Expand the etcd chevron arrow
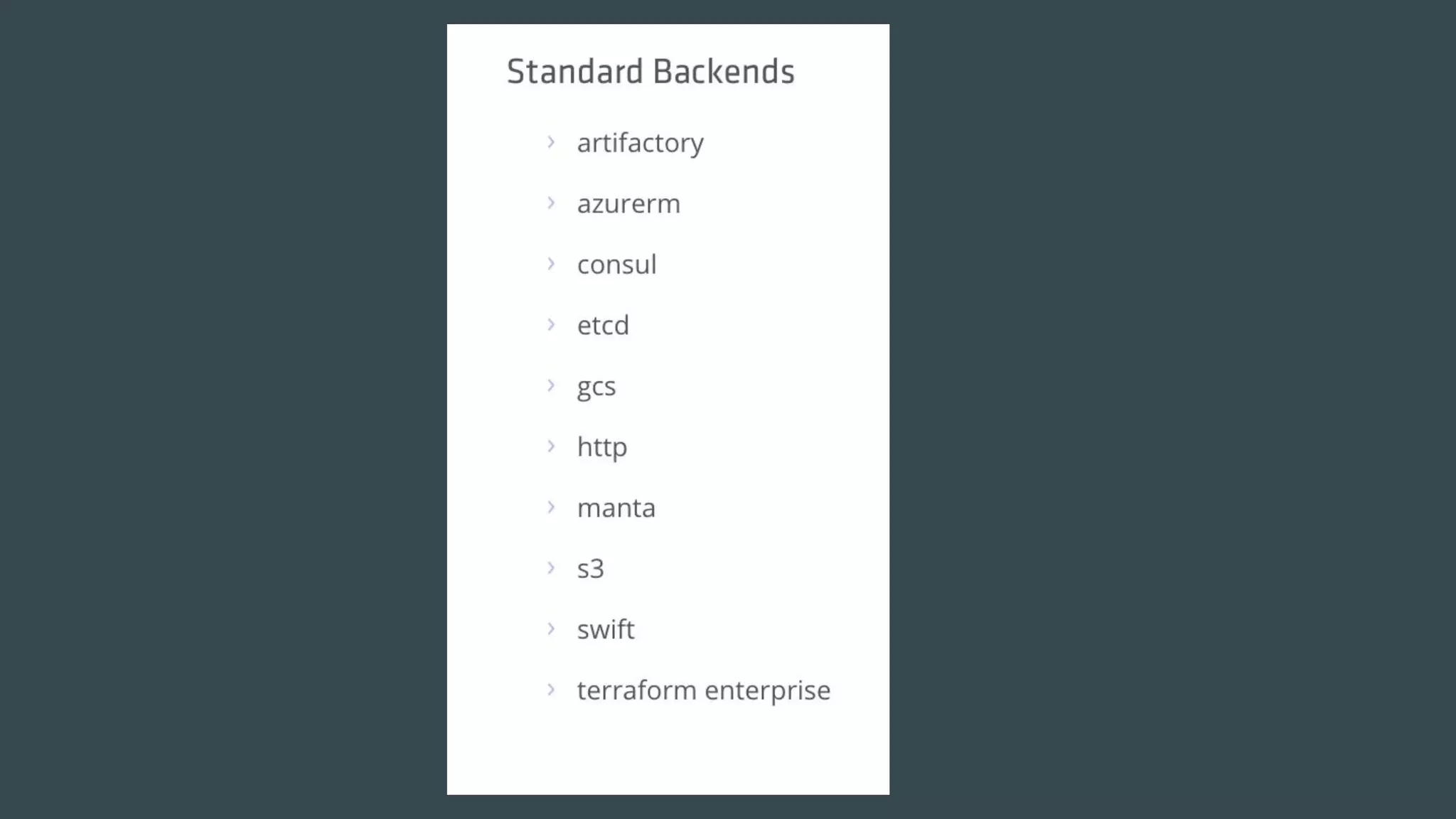The width and height of the screenshot is (1456, 819). pos(551,325)
